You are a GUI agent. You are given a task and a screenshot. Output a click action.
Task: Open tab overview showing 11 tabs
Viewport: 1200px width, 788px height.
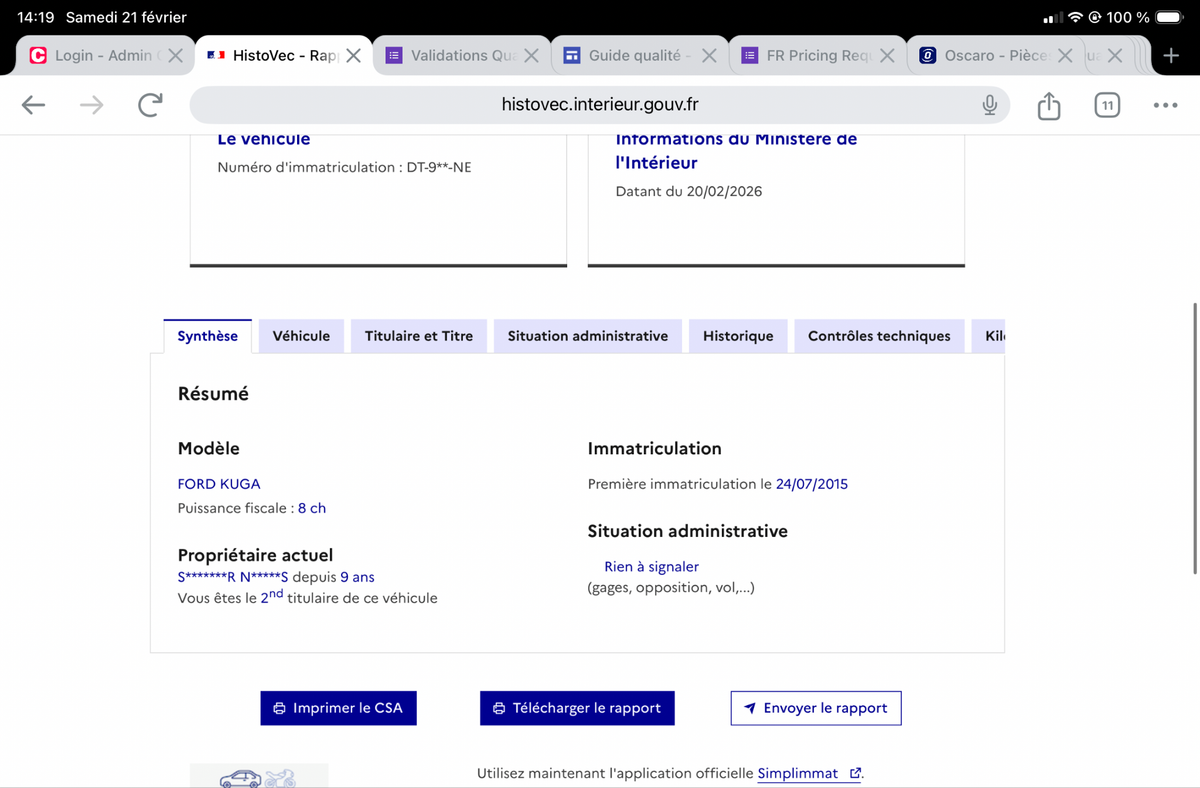[x=1106, y=105]
